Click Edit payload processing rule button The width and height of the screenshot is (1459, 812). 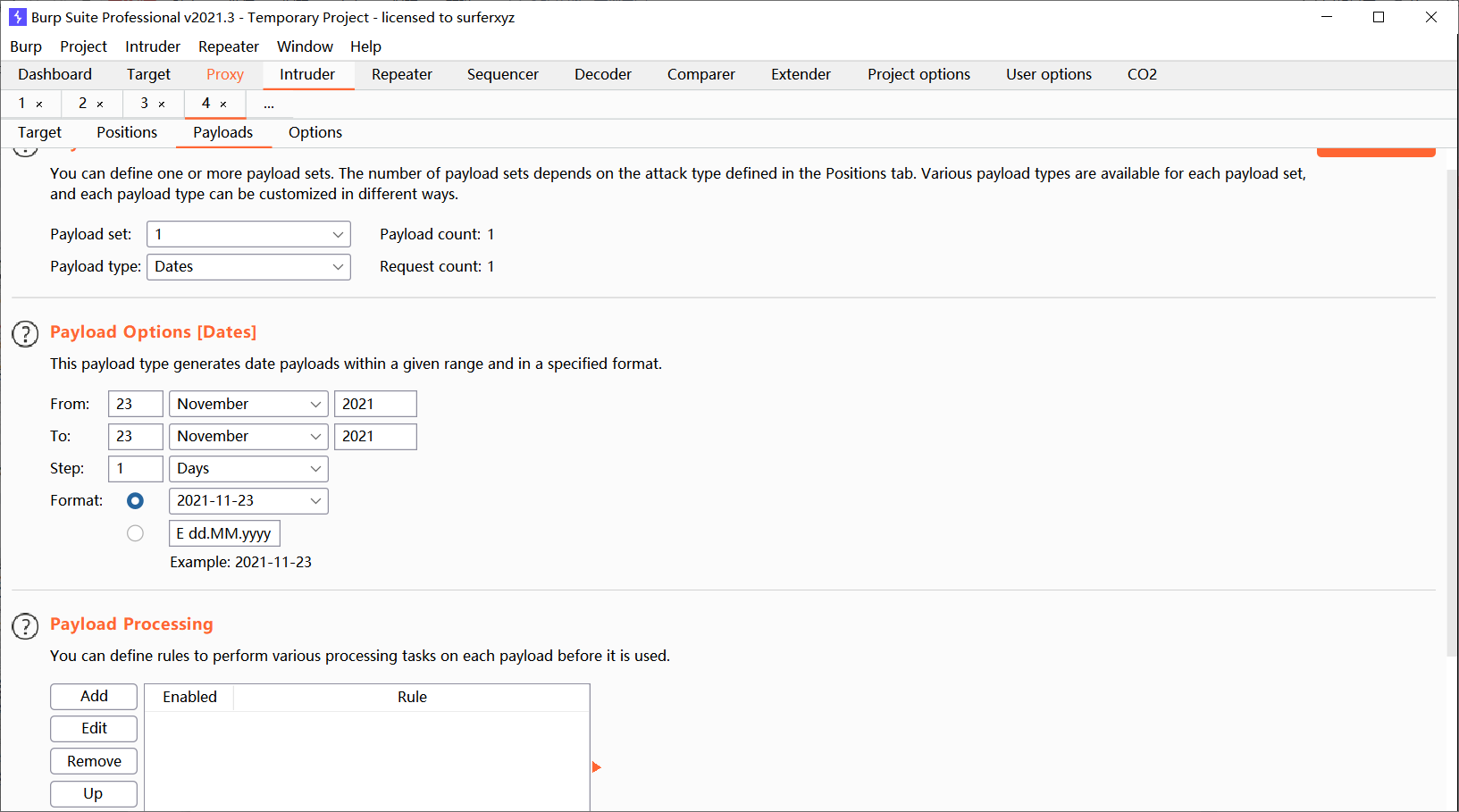coord(94,729)
